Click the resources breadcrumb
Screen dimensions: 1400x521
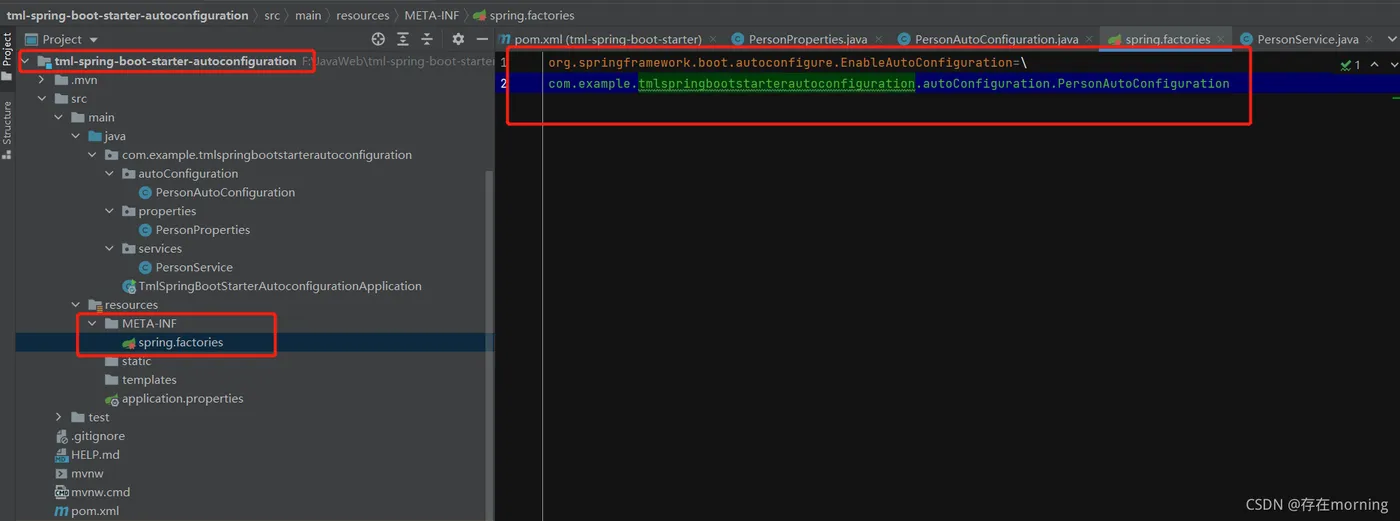pos(362,15)
